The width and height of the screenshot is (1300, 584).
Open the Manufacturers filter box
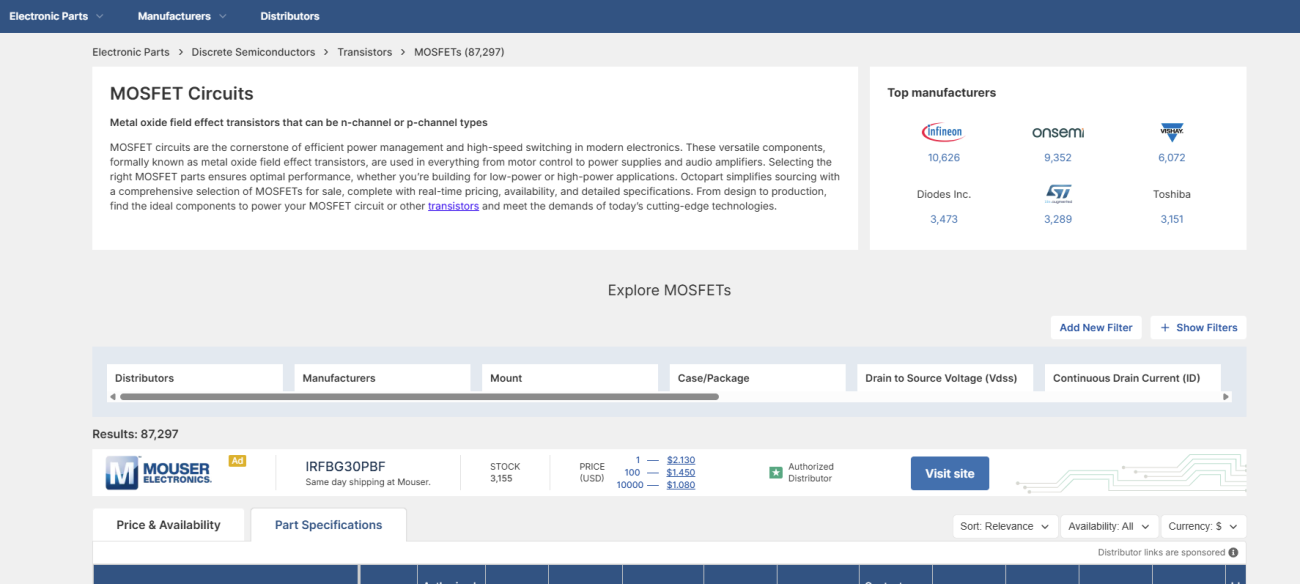click(x=382, y=378)
